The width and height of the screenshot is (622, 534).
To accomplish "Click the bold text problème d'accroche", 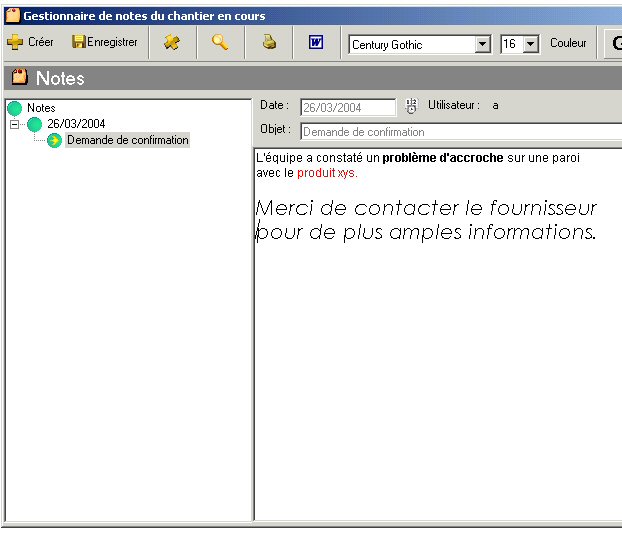I will (443, 158).
